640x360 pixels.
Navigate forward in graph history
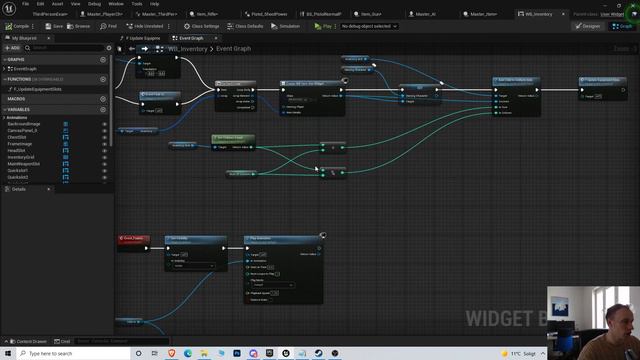[144, 49]
